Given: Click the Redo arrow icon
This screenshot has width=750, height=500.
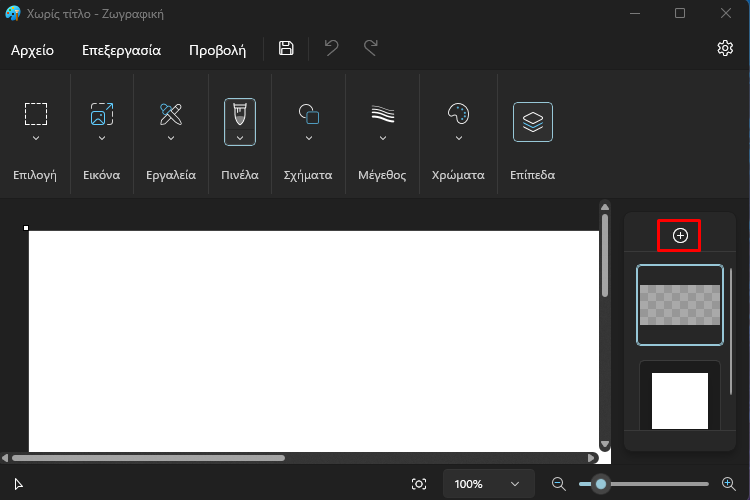Looking at the screenshot, I should point(371,48).
